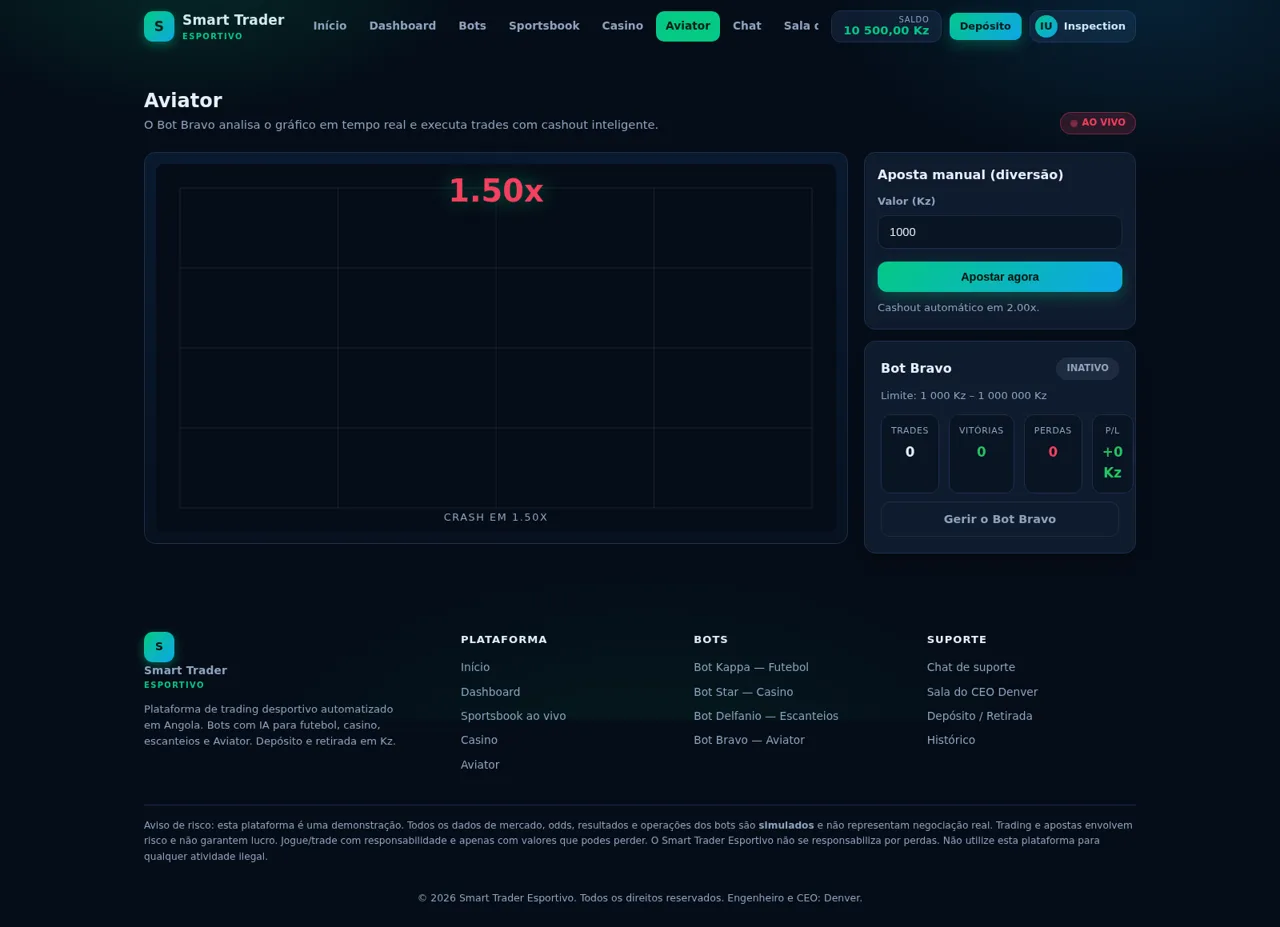1280x927 pixels.
Task: Click the Bot Bravo panel title
Action: click(x=916, y=368)
